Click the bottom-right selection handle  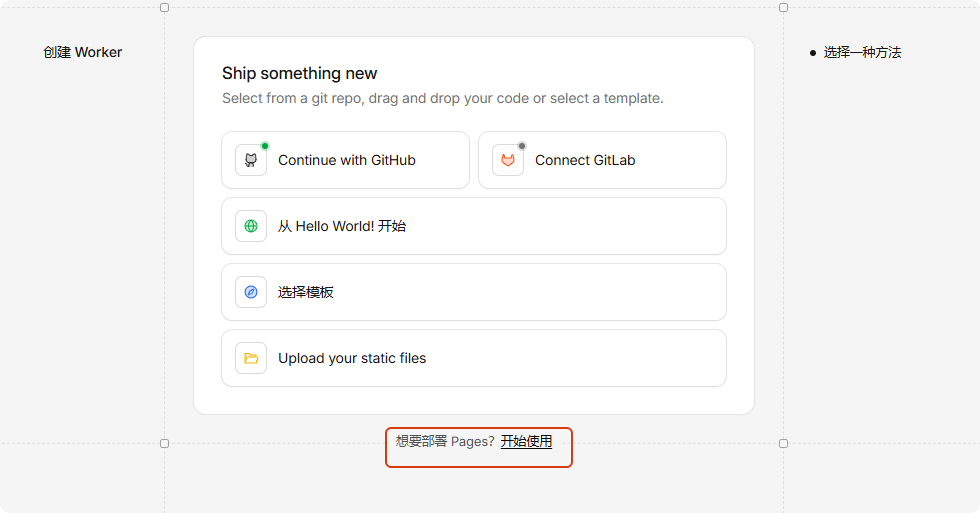click(783, 443)
